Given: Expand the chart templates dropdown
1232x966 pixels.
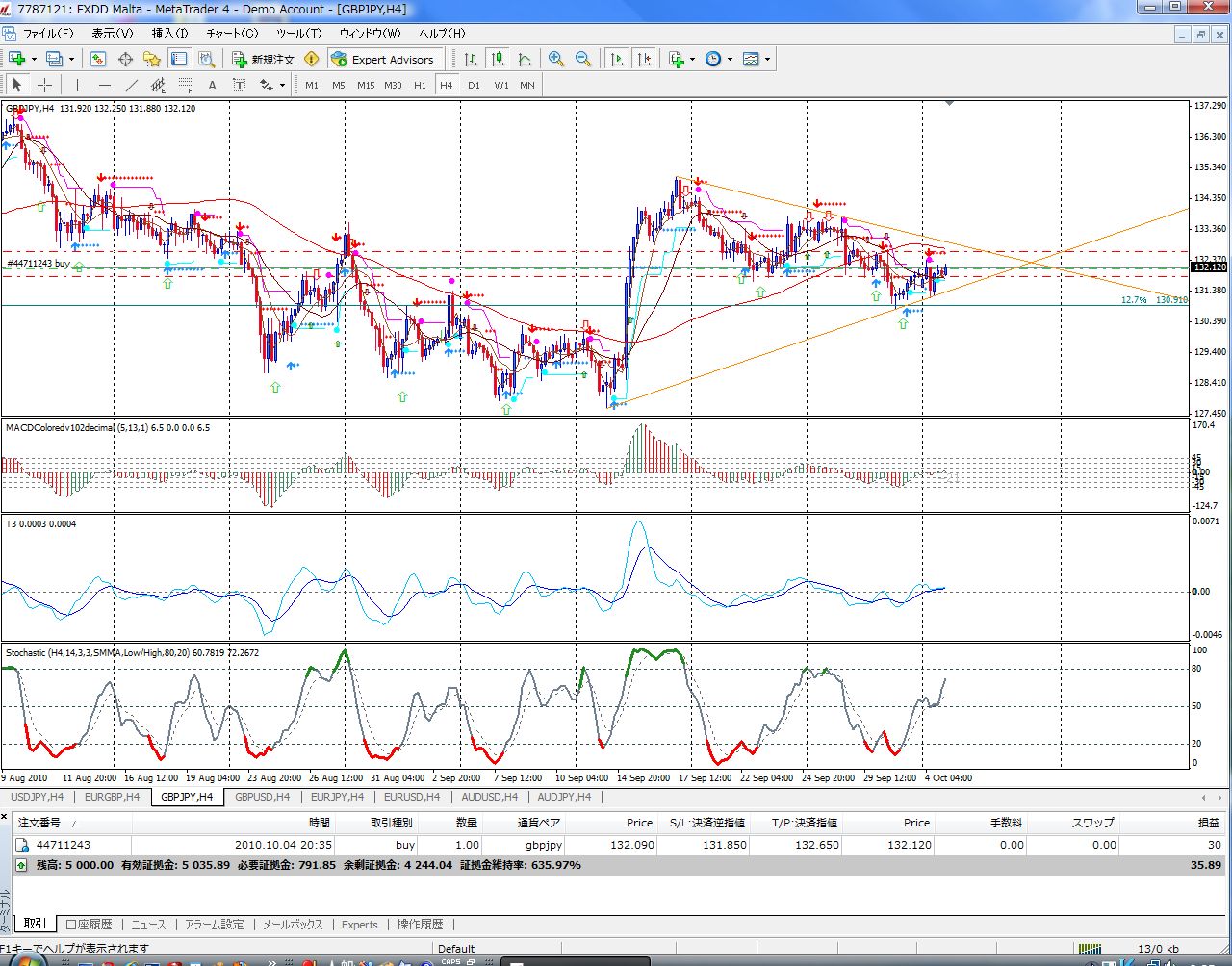Looking at the screenshot, I should 767,59.
